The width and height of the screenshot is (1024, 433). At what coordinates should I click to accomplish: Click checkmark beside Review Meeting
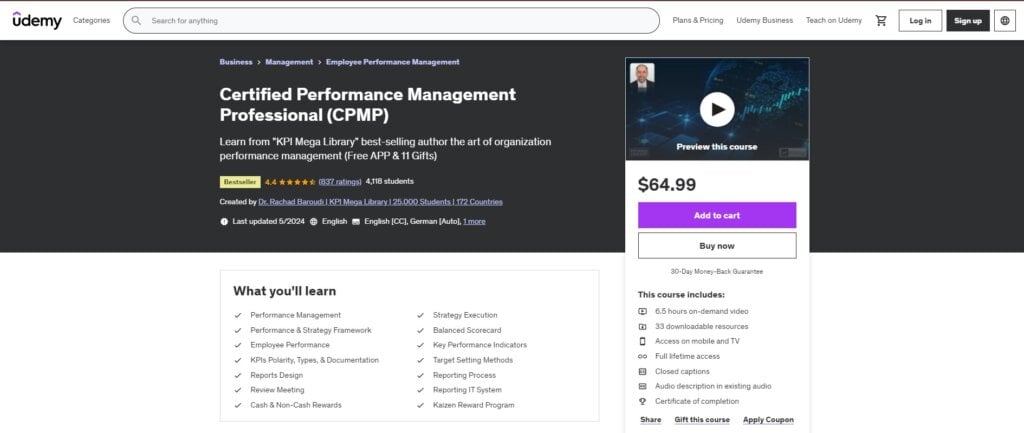(238, 390)
